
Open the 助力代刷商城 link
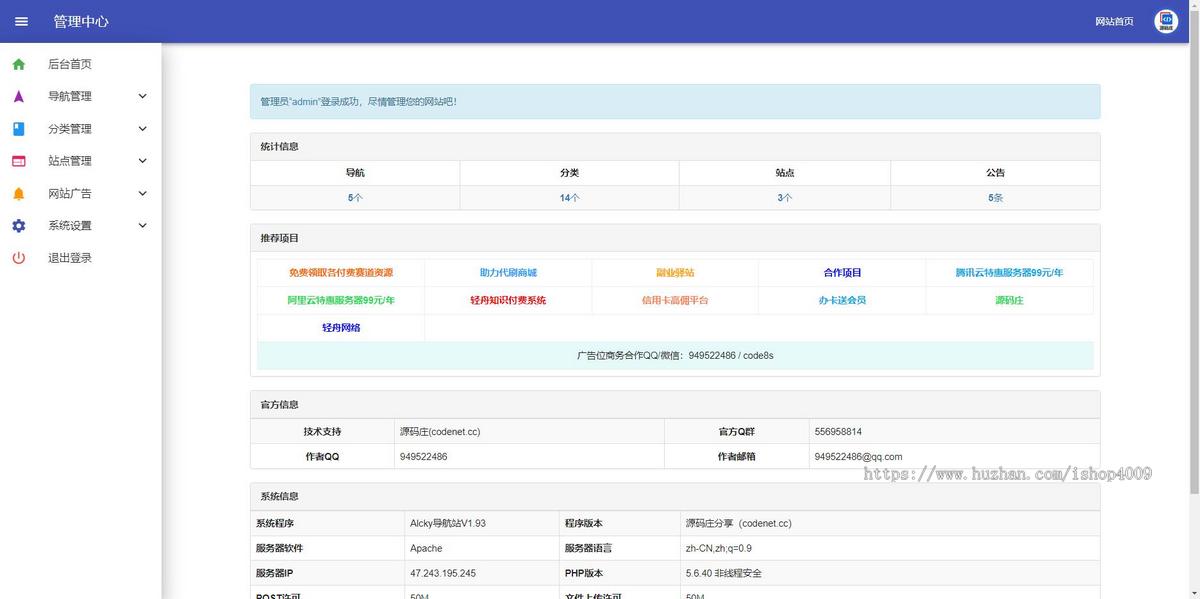508,272
